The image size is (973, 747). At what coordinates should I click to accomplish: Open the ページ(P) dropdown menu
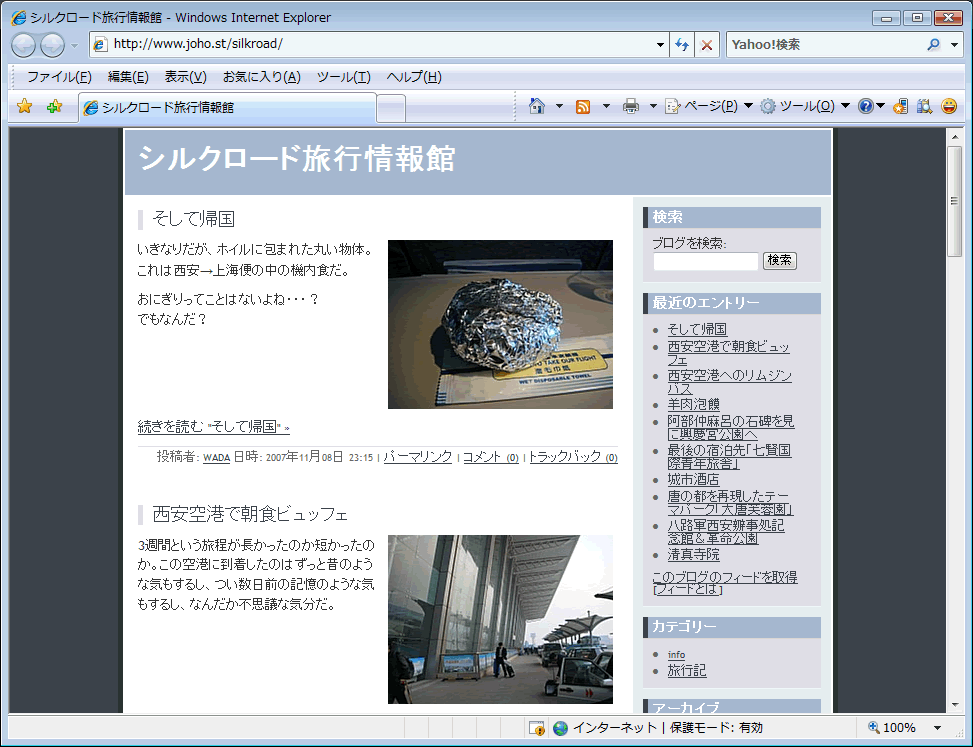tap(709, 106)
